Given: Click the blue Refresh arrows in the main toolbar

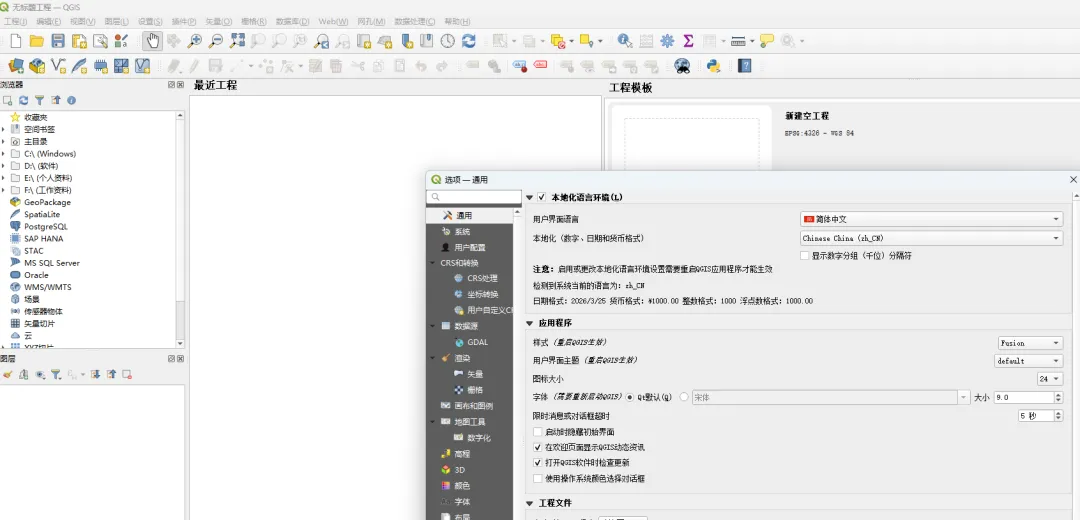Looking at the screenshot, I should point(468,41).
